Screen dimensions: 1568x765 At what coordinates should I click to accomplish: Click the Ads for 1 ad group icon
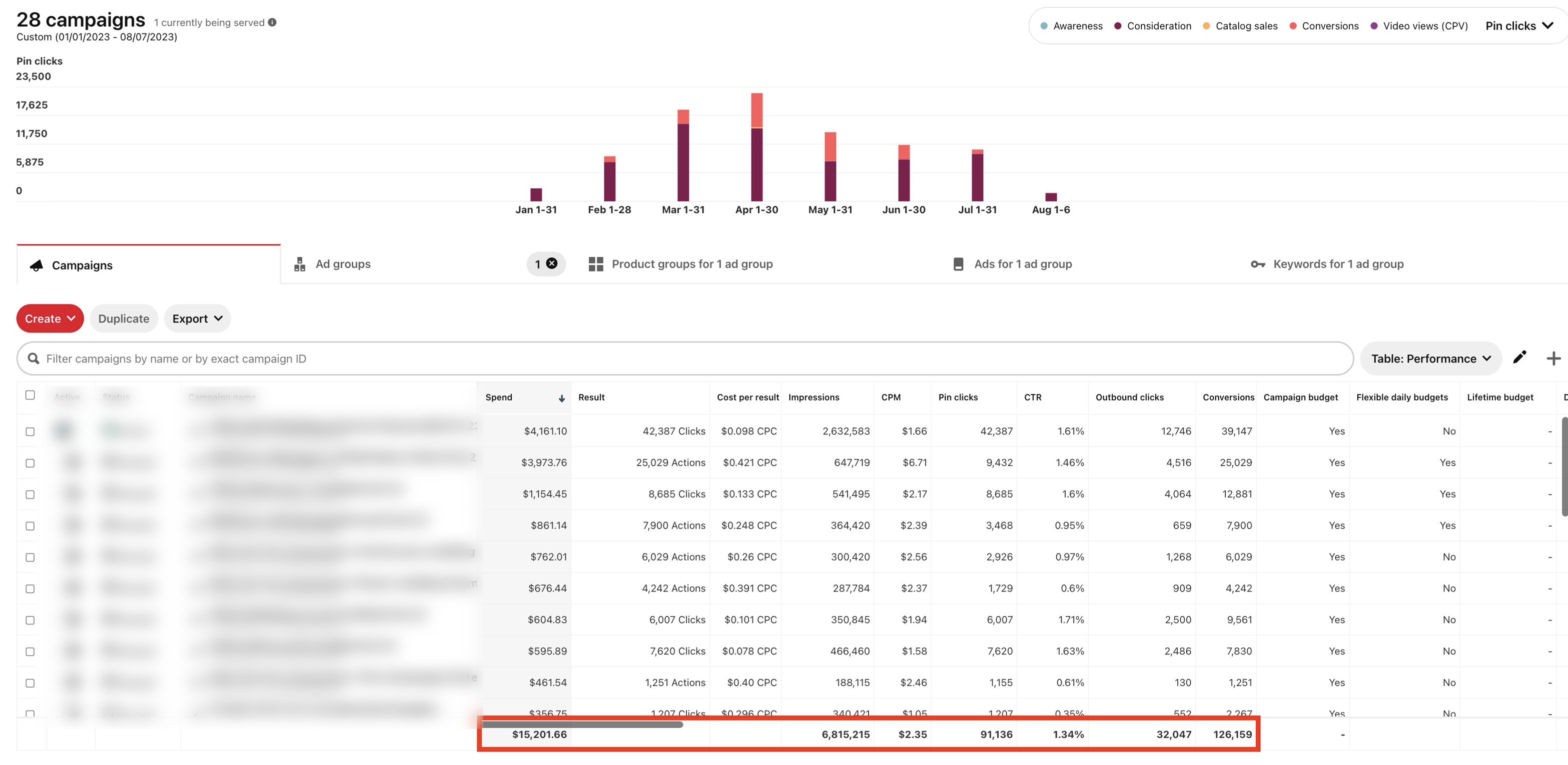[x=958, y=264]
